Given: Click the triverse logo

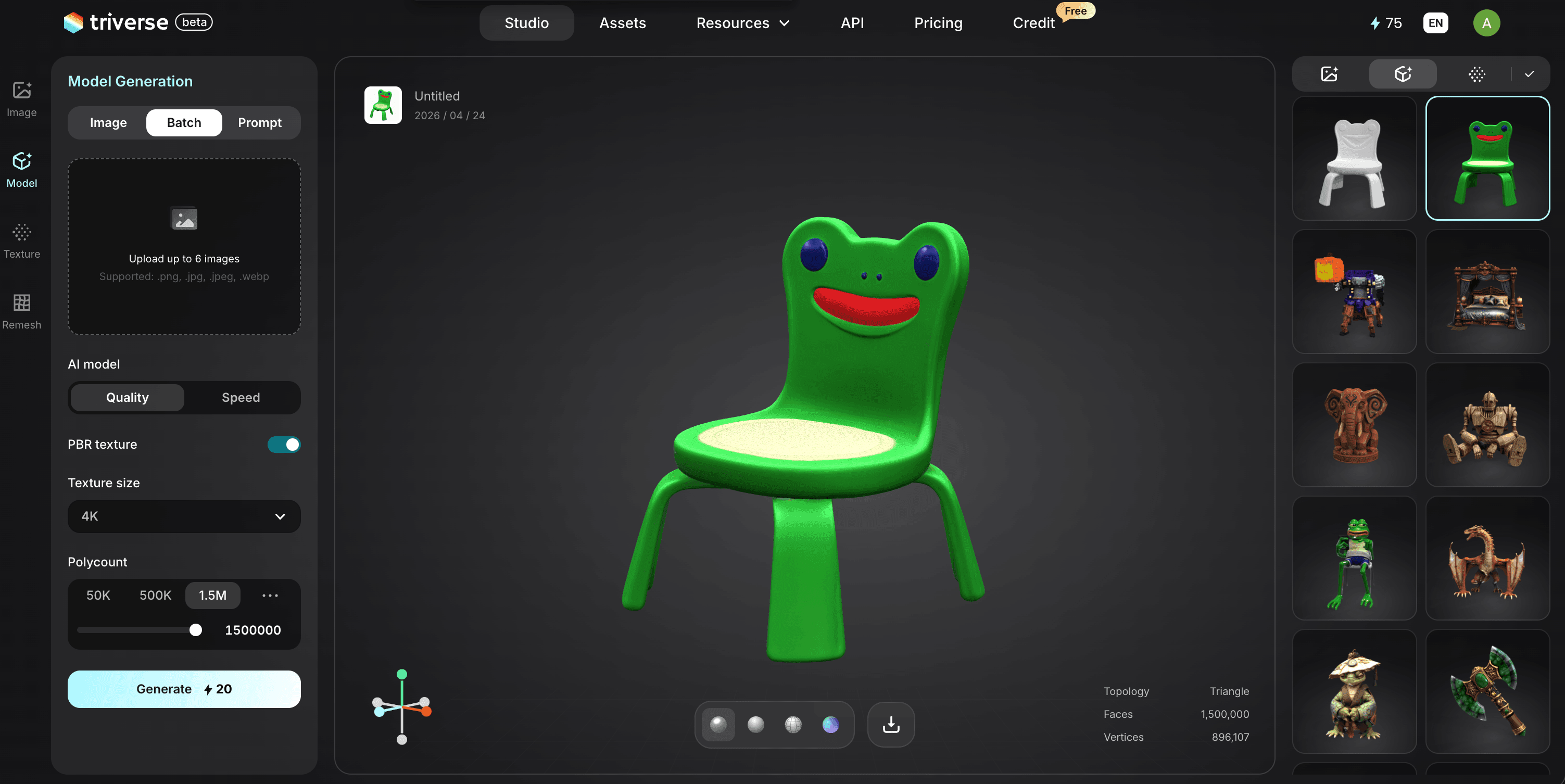Looking at the screenshot, I should [x=116, y=22].
